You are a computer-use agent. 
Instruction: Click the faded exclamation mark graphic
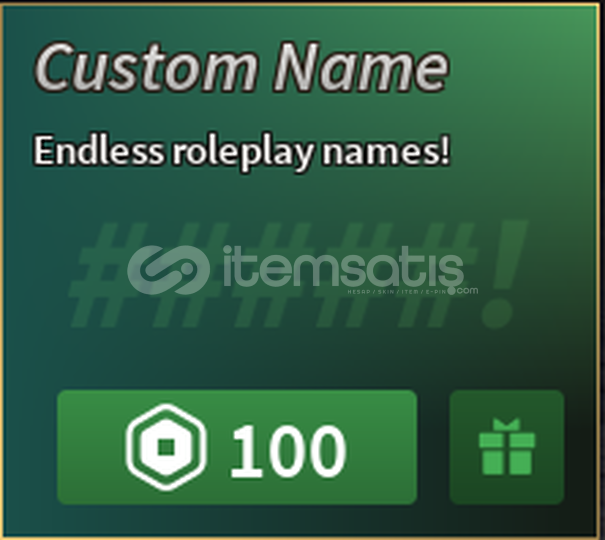503,274
